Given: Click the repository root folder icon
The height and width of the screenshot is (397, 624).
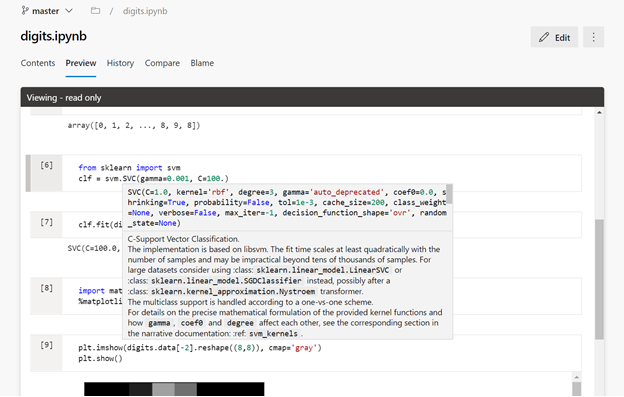Looking at the screenshot, I should click(x=95, y=11).
